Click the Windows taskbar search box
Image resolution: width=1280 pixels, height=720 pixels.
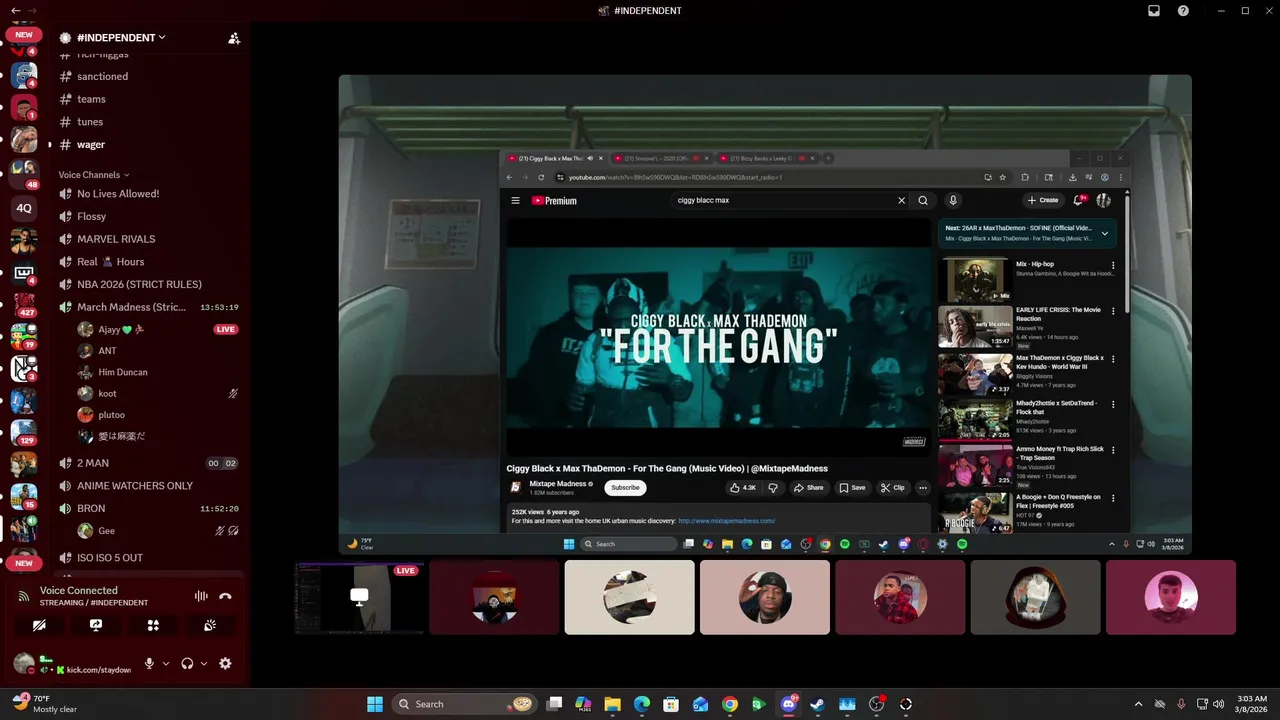click(x=464, y=704)
